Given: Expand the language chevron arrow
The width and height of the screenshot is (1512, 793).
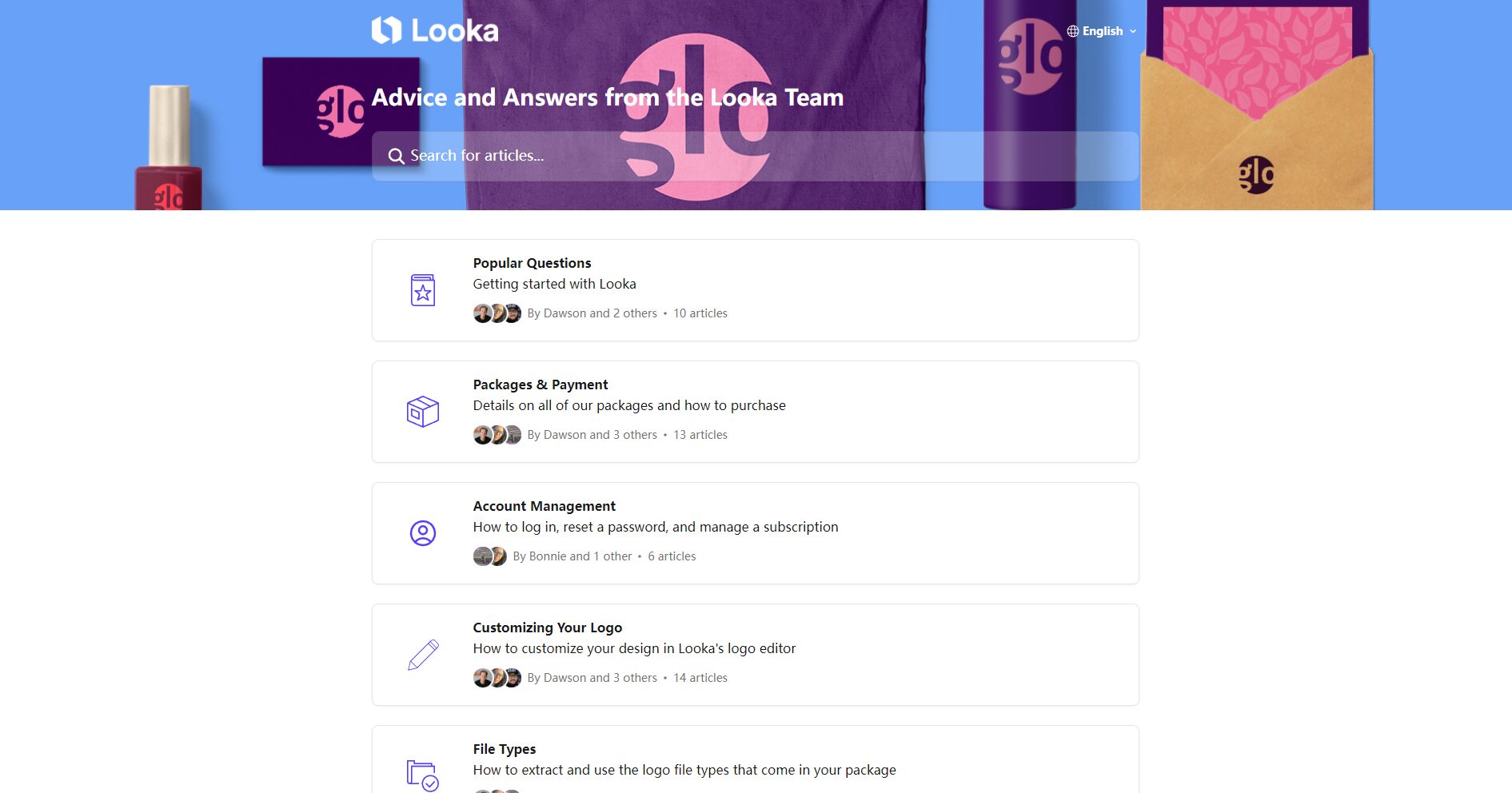Looking at the screenshot, I should coord(1133,31).
